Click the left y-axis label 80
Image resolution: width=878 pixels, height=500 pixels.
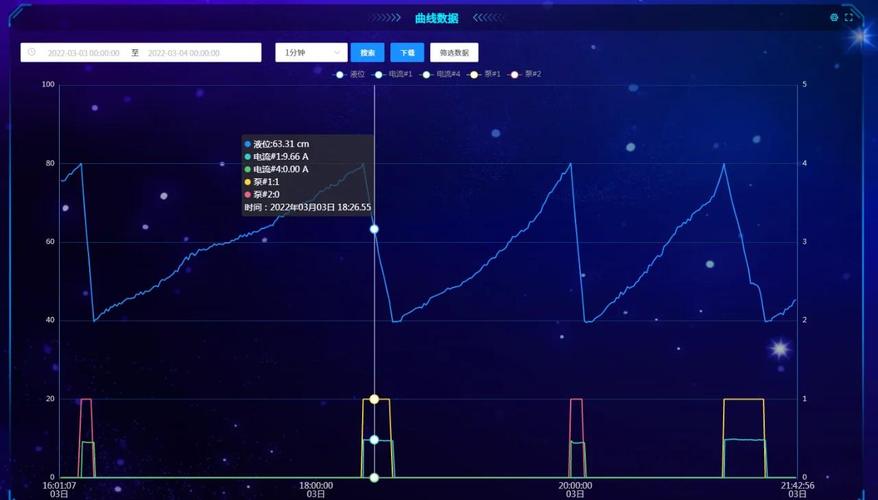[x=50, y=163]
